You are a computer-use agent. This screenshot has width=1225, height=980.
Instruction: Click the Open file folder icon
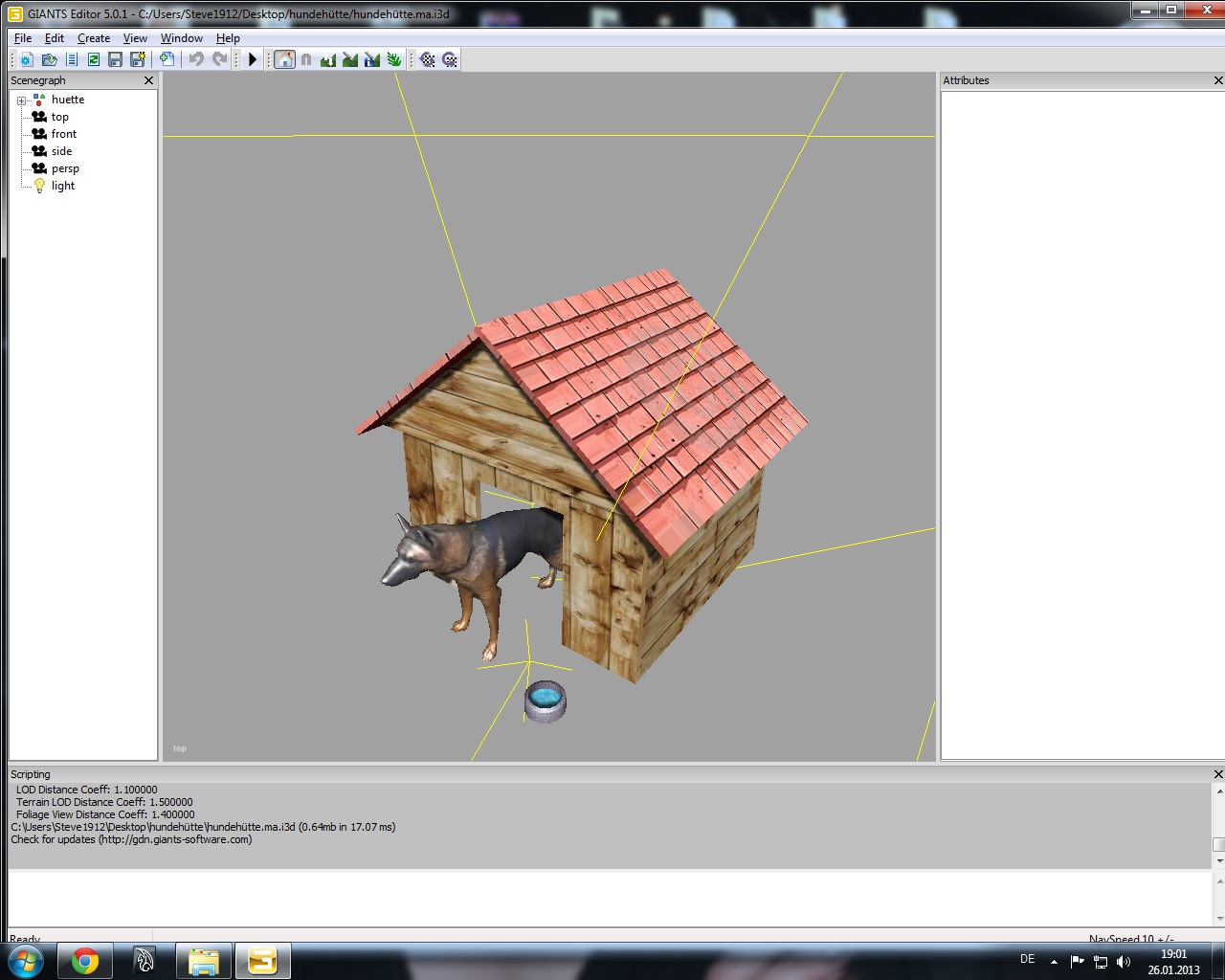(x=49, y=59)
